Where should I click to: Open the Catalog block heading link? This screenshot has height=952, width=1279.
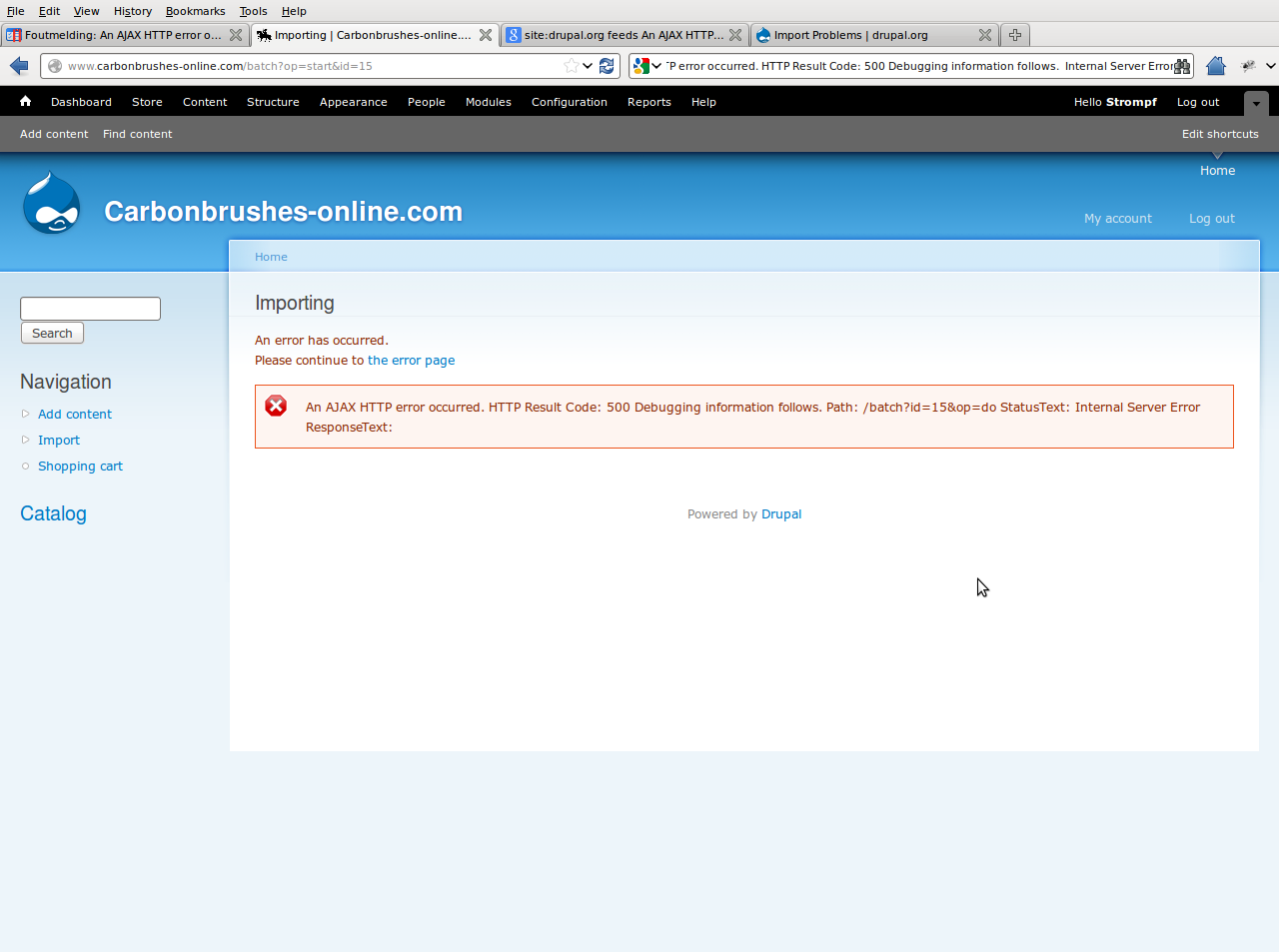[x=53, y=513]
